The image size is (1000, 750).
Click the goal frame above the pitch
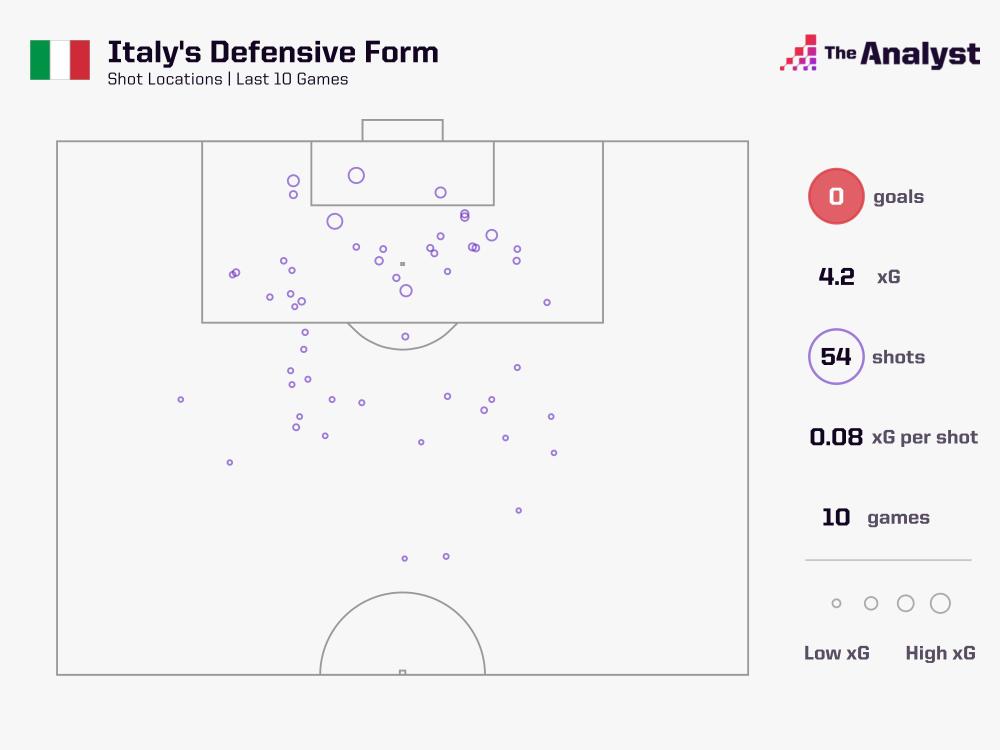coord(402,130)
